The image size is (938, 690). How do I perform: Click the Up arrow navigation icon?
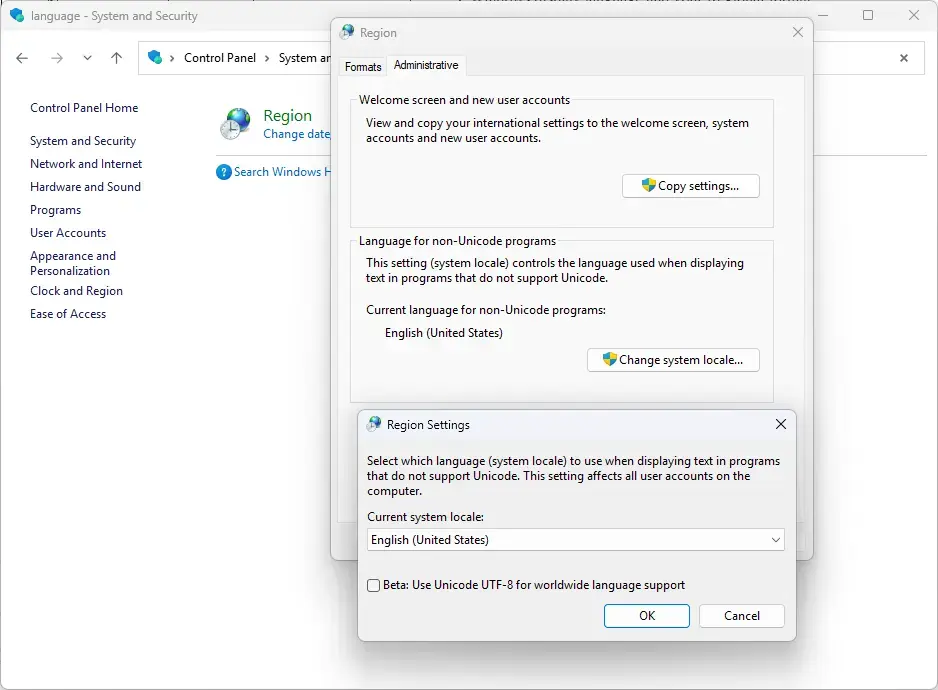coord(116,58)
